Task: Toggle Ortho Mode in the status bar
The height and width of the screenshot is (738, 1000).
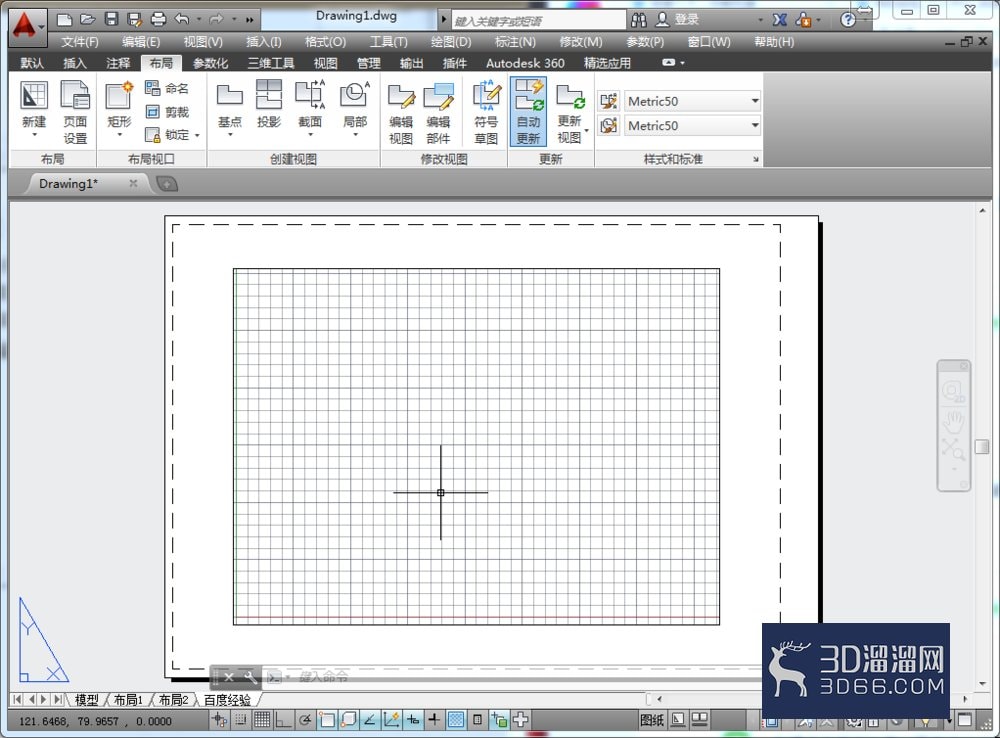Action: pyautogui.click(x=283, y=720)
